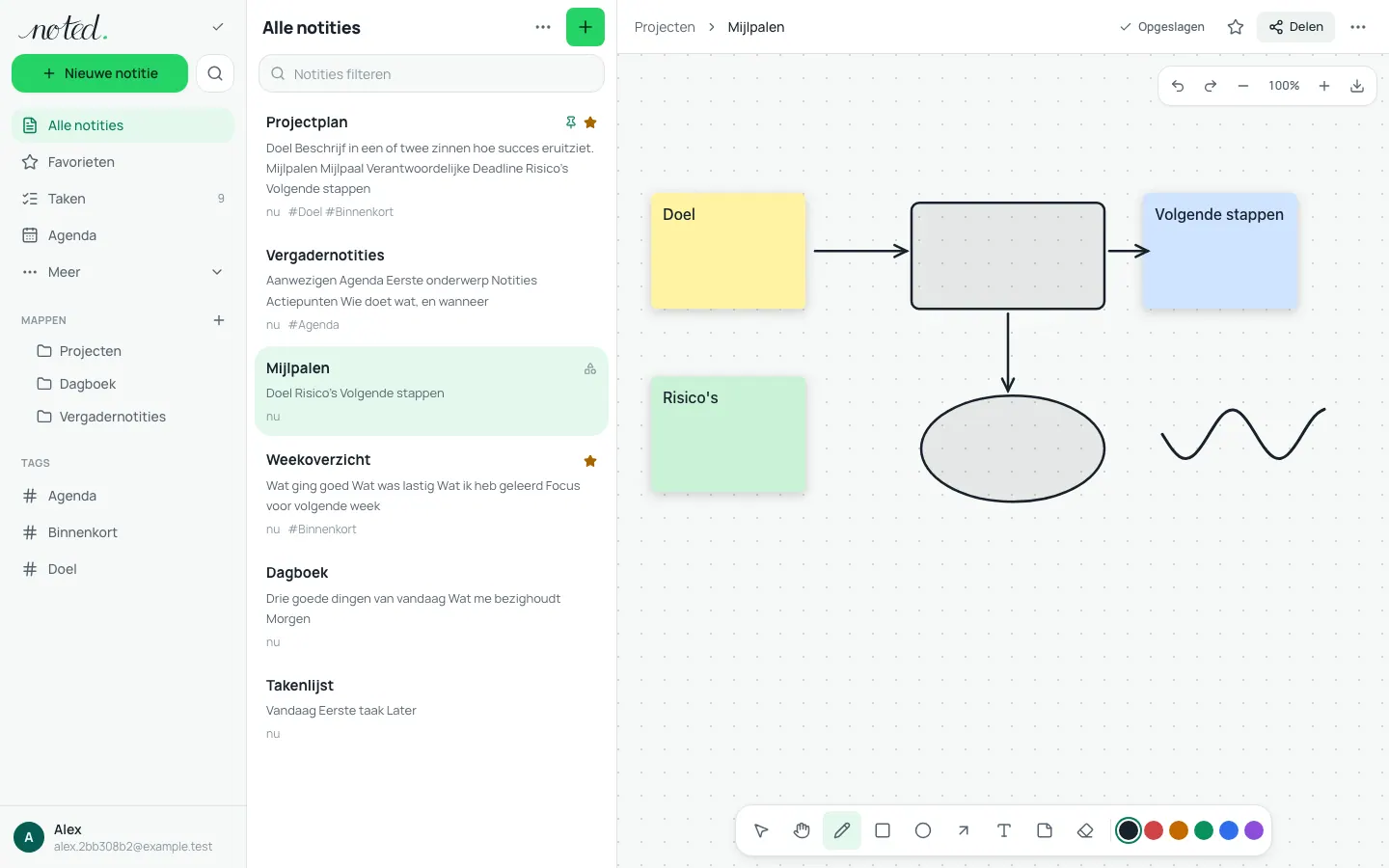Choose the rectangle shape tool

[x=883, y=830]
